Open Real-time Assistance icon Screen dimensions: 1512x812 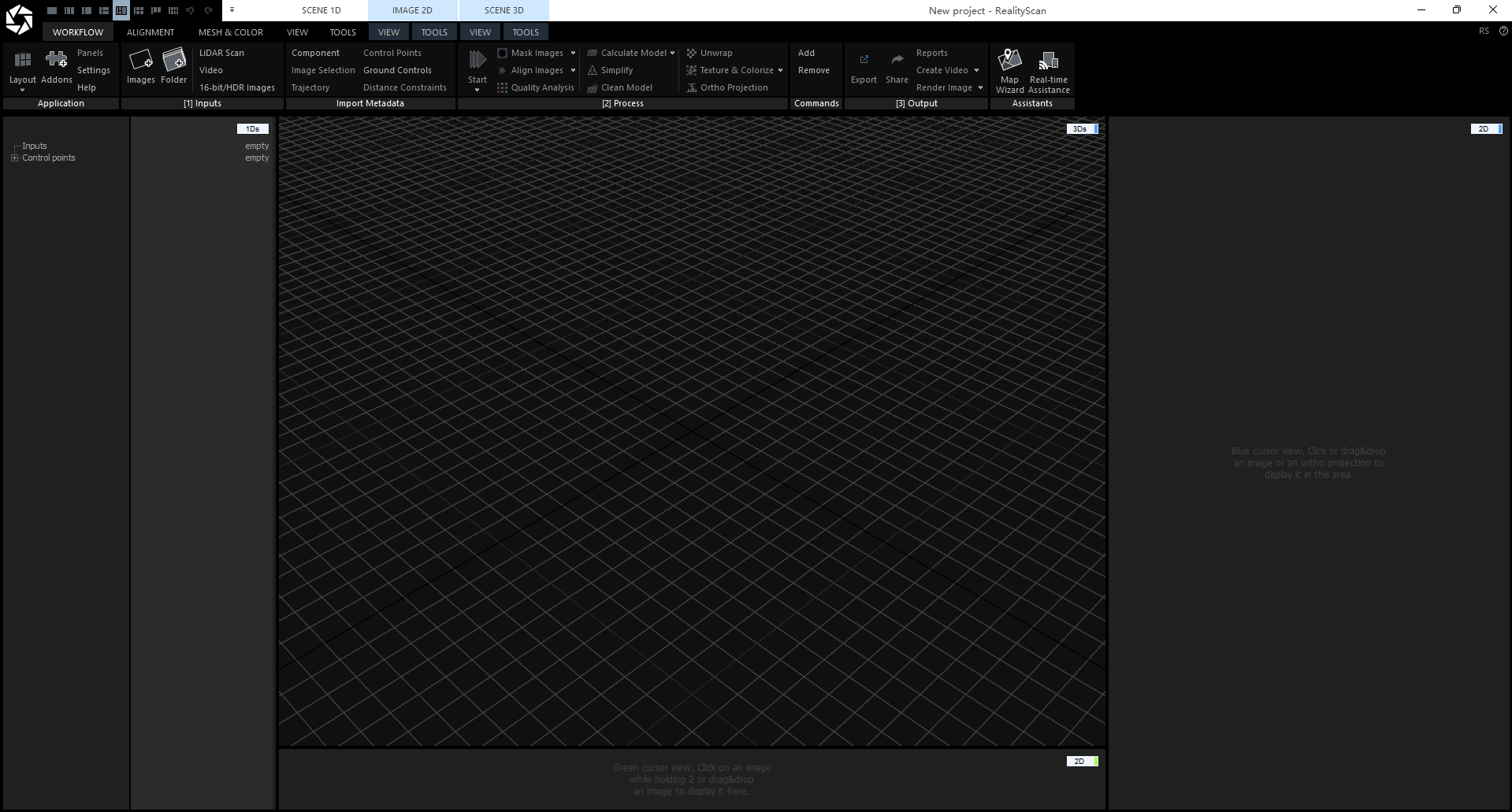1049,61
